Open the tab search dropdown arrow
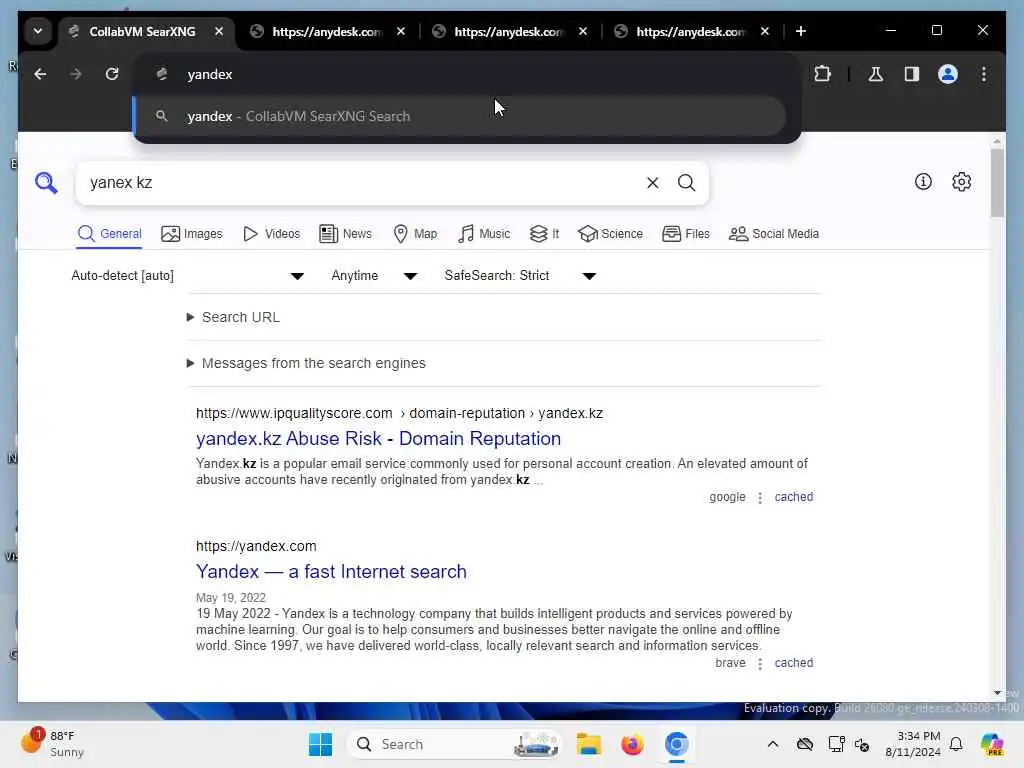1024x768 pixels. click(38, 31)
